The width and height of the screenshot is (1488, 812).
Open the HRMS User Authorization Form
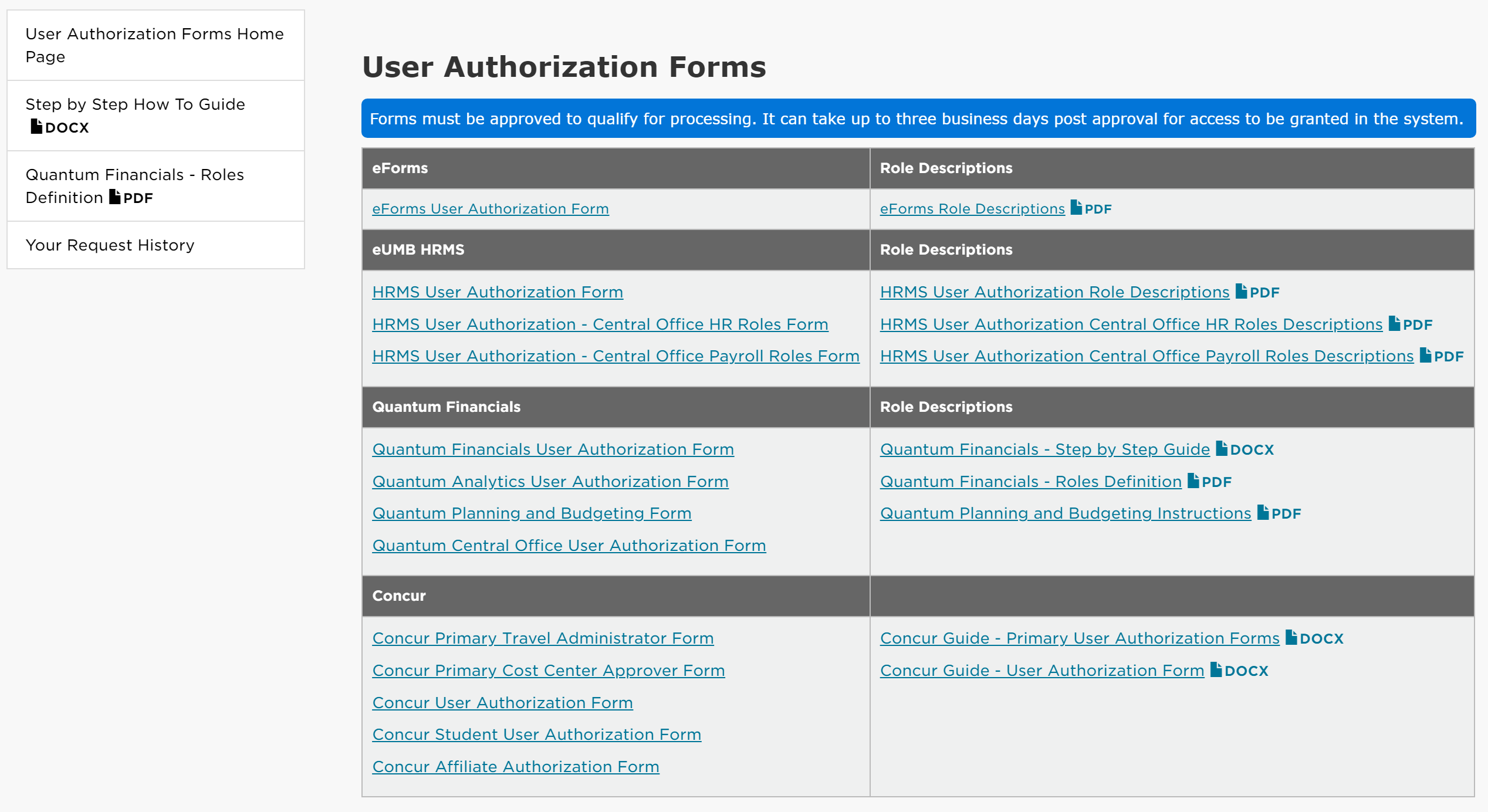coord(498,292)
